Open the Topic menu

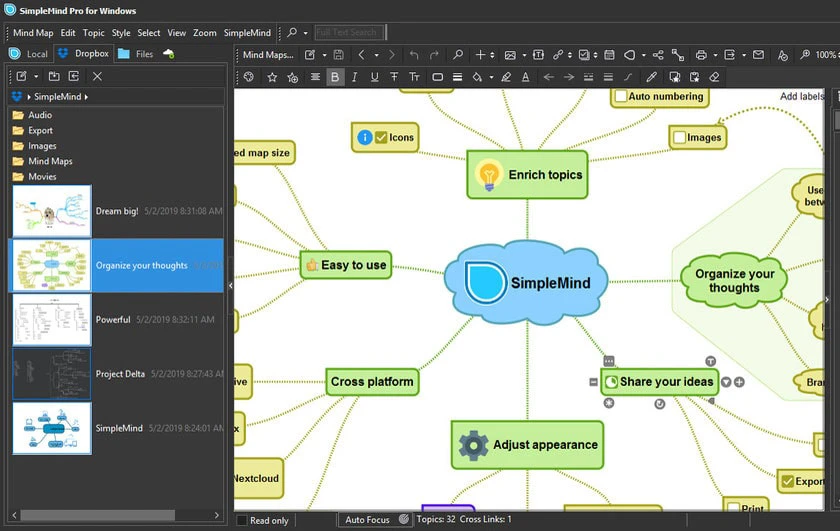[93, 33]
